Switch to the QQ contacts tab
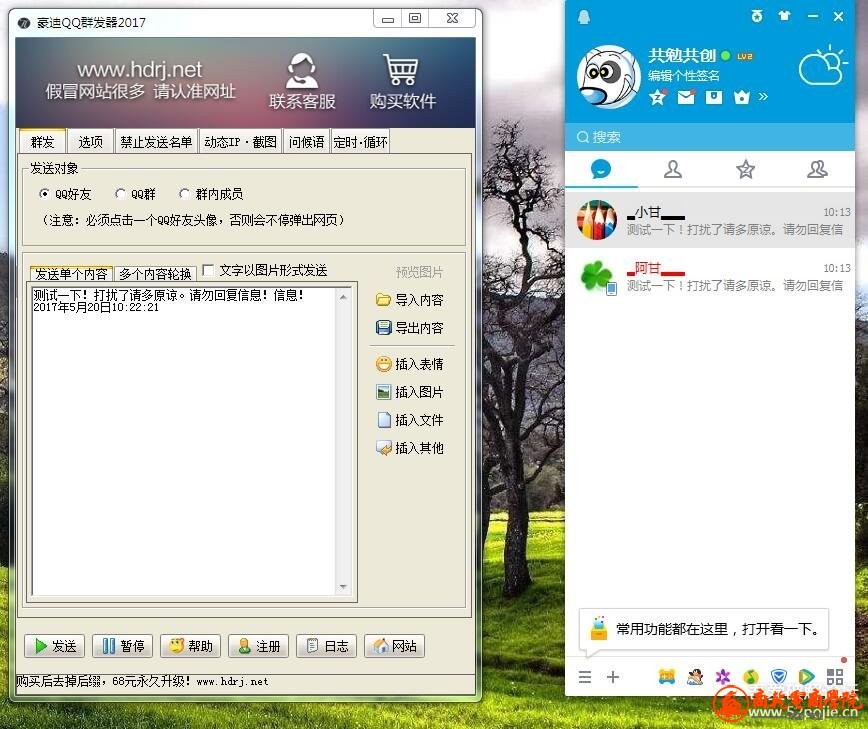 point(673,169)
